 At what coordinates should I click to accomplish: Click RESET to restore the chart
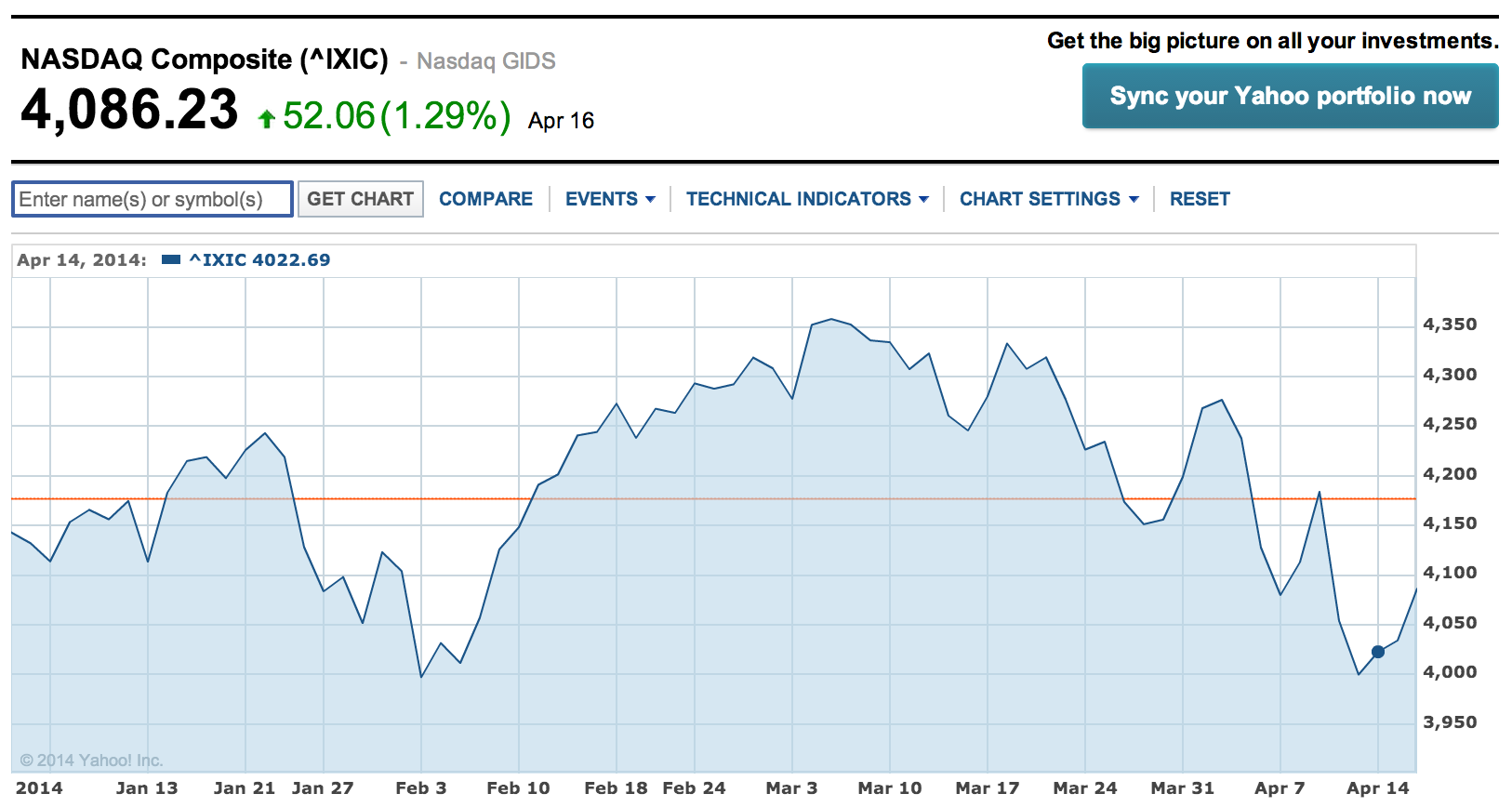[x=1199, y=199]
